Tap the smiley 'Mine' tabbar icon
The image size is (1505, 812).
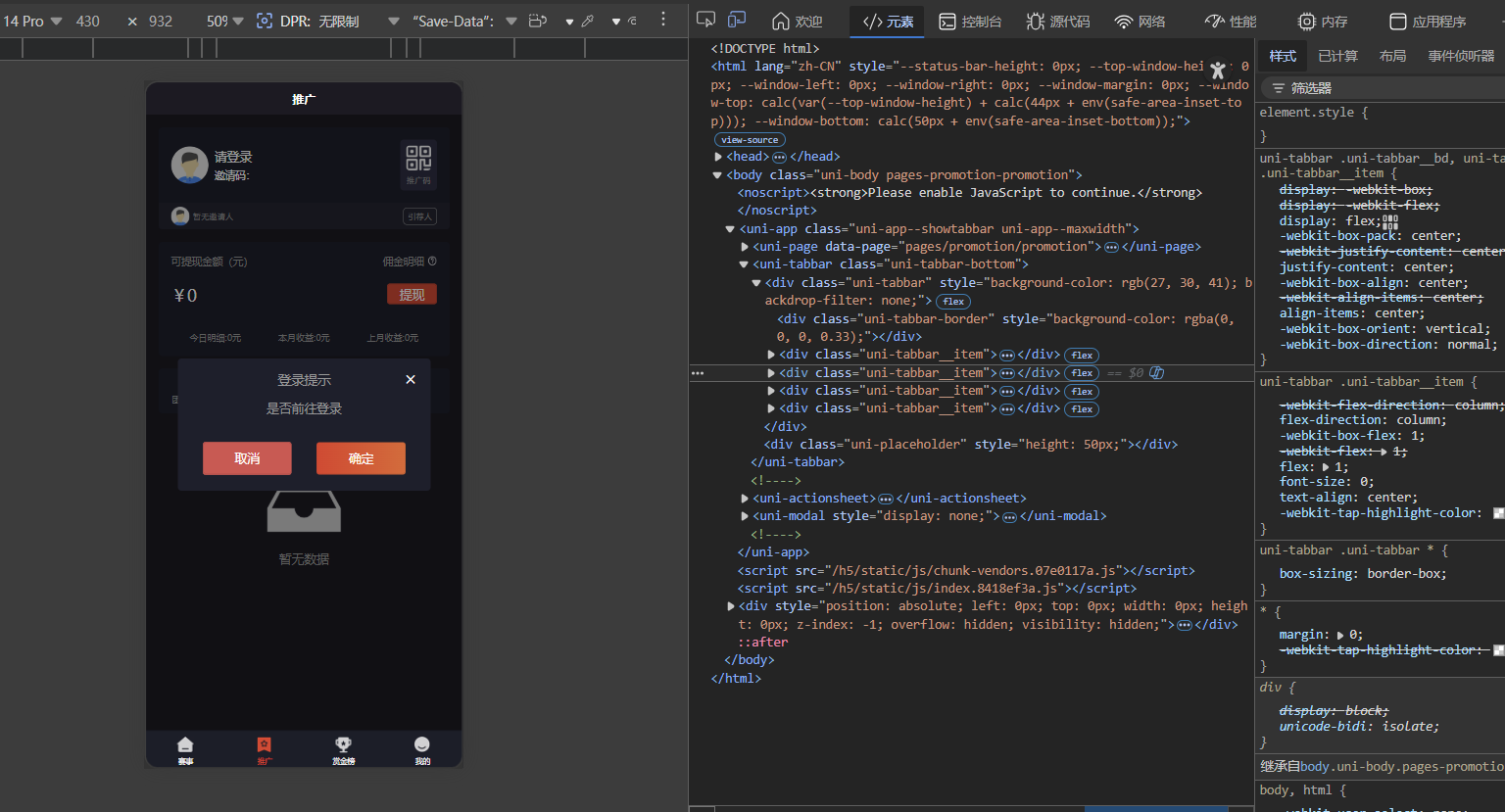[x=422, y=745]
